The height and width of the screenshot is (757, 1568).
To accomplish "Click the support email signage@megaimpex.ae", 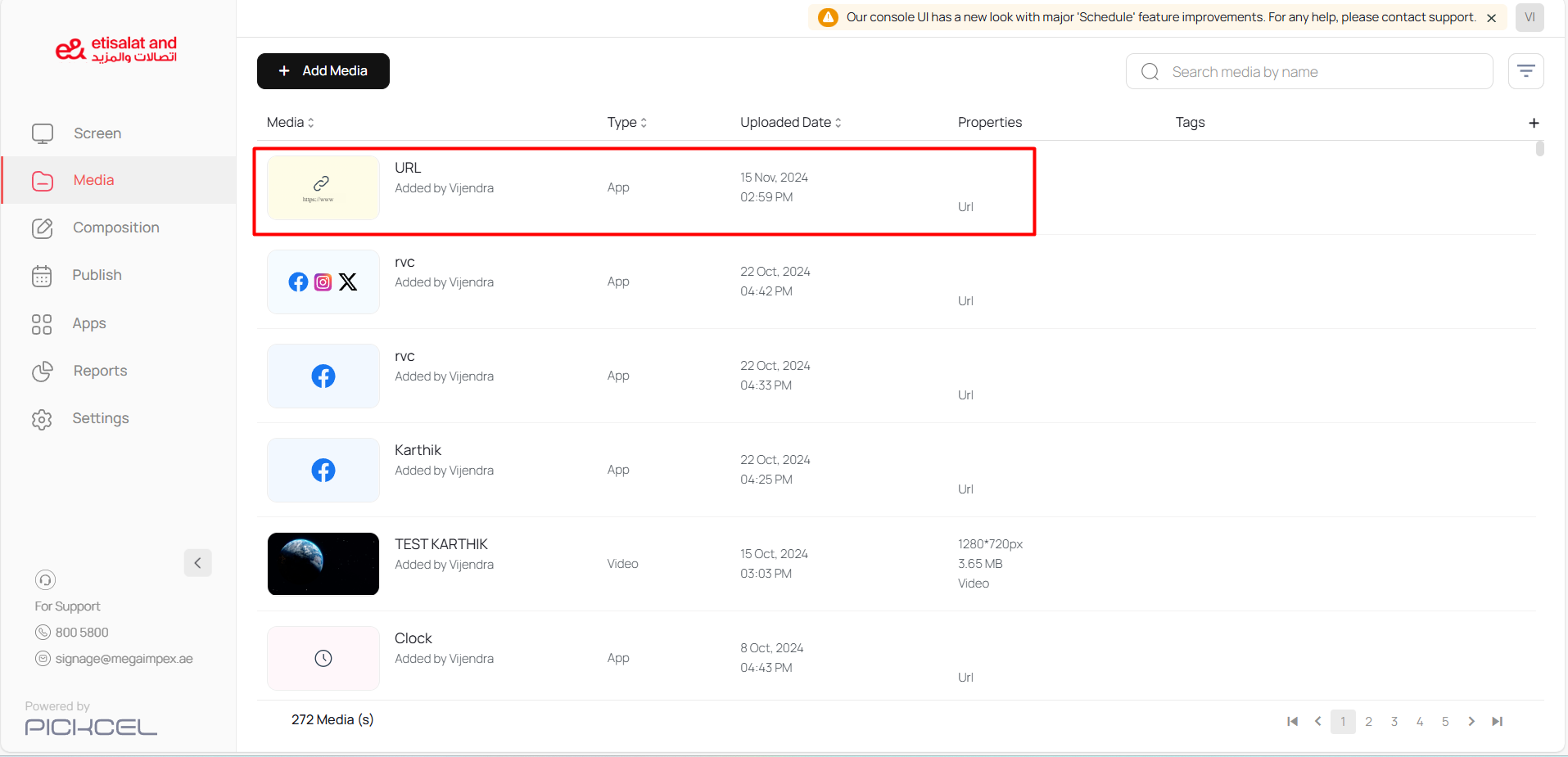I will [x=124, y=659].
